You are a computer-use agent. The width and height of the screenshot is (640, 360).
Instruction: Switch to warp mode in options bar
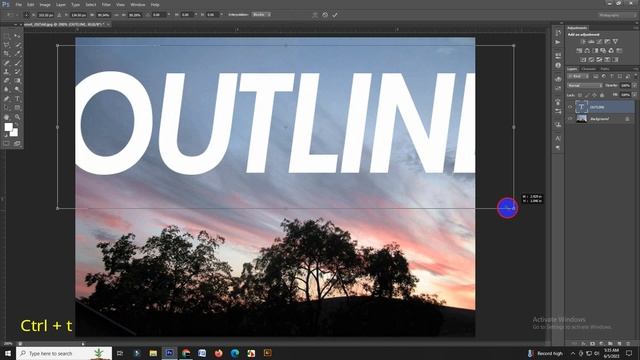tap(315, 15)
